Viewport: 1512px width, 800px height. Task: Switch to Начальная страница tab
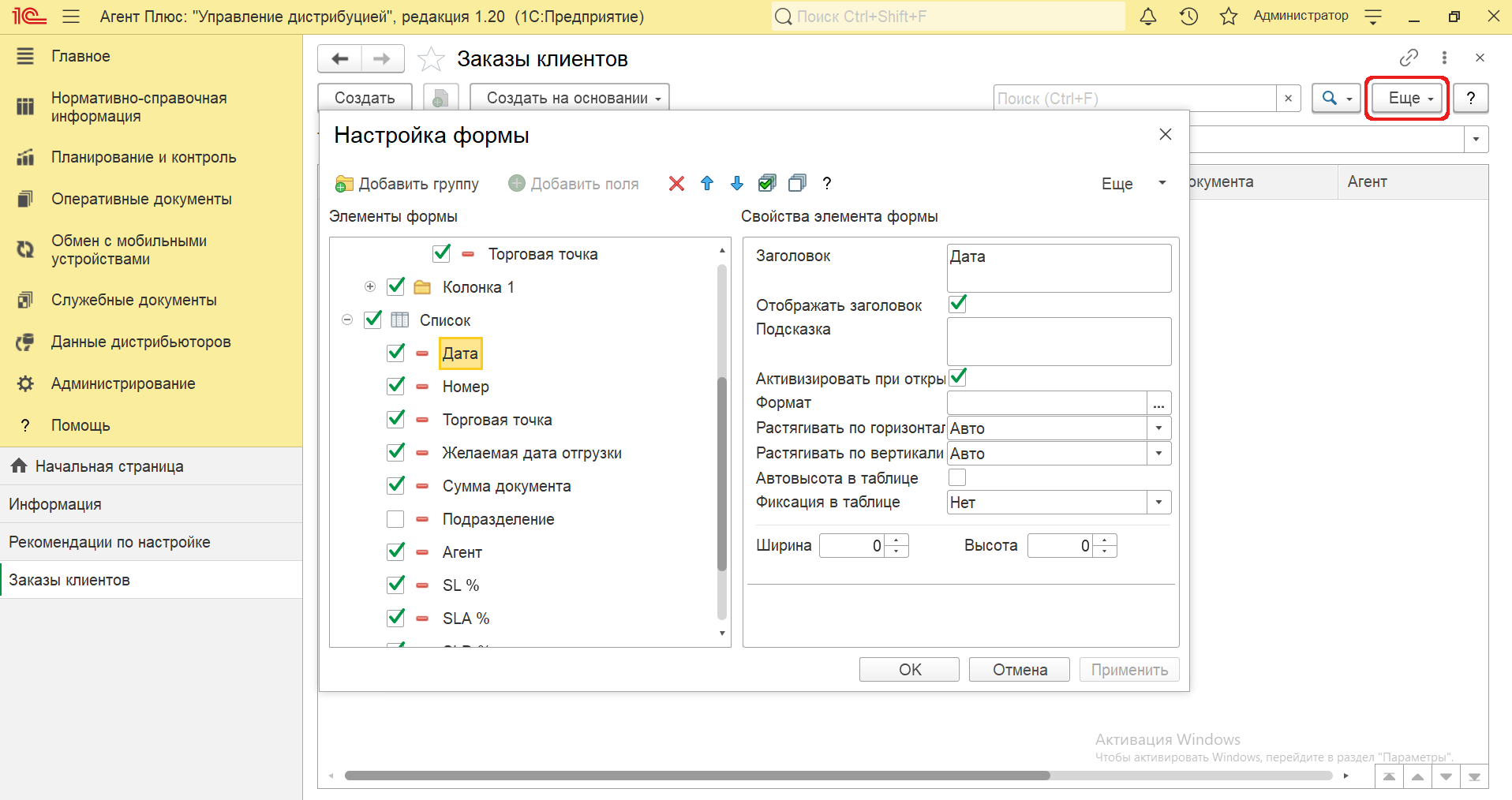coord(109,466)
